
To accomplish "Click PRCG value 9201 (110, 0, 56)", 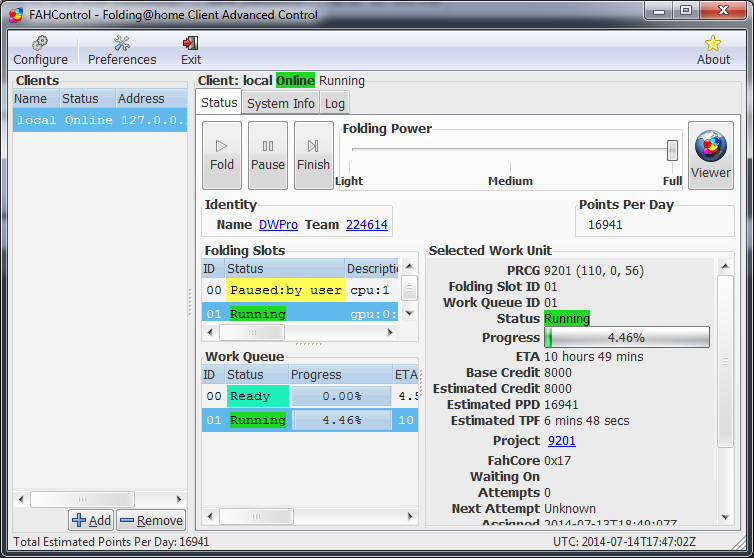I will point(594,271).
